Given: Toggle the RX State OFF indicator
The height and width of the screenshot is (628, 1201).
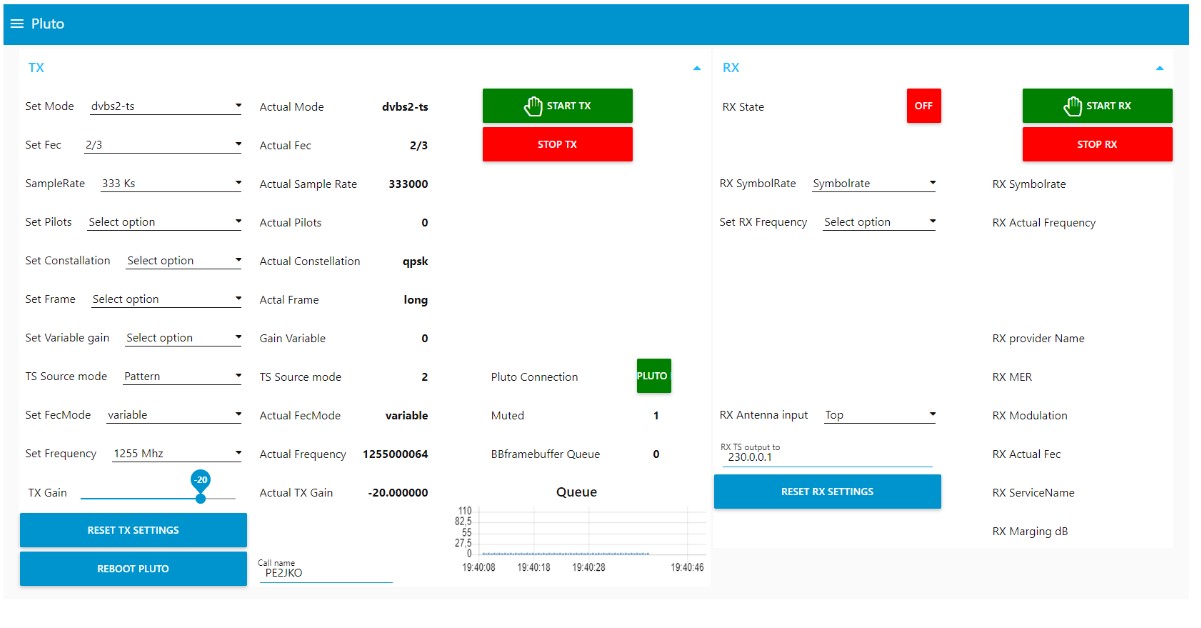Looking at the screenshot, I should pyautogui.click(x=924, y=106).
